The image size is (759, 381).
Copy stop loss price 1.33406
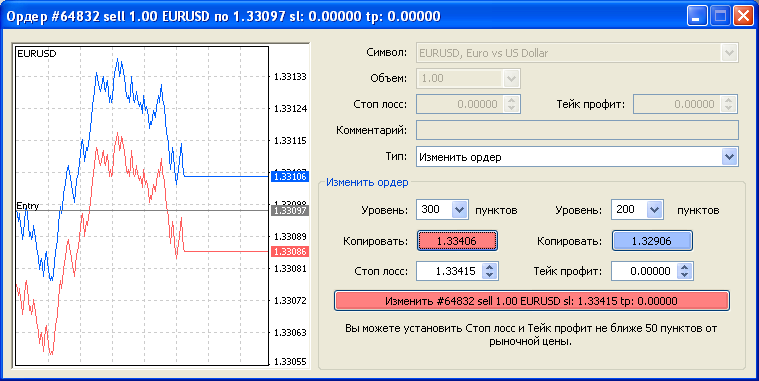457,241
